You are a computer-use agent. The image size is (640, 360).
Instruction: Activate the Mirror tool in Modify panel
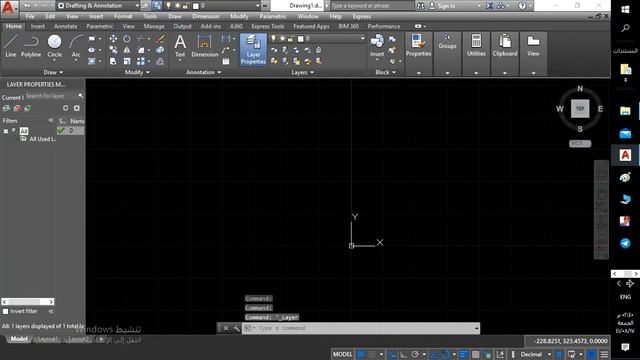coord(127,50)
